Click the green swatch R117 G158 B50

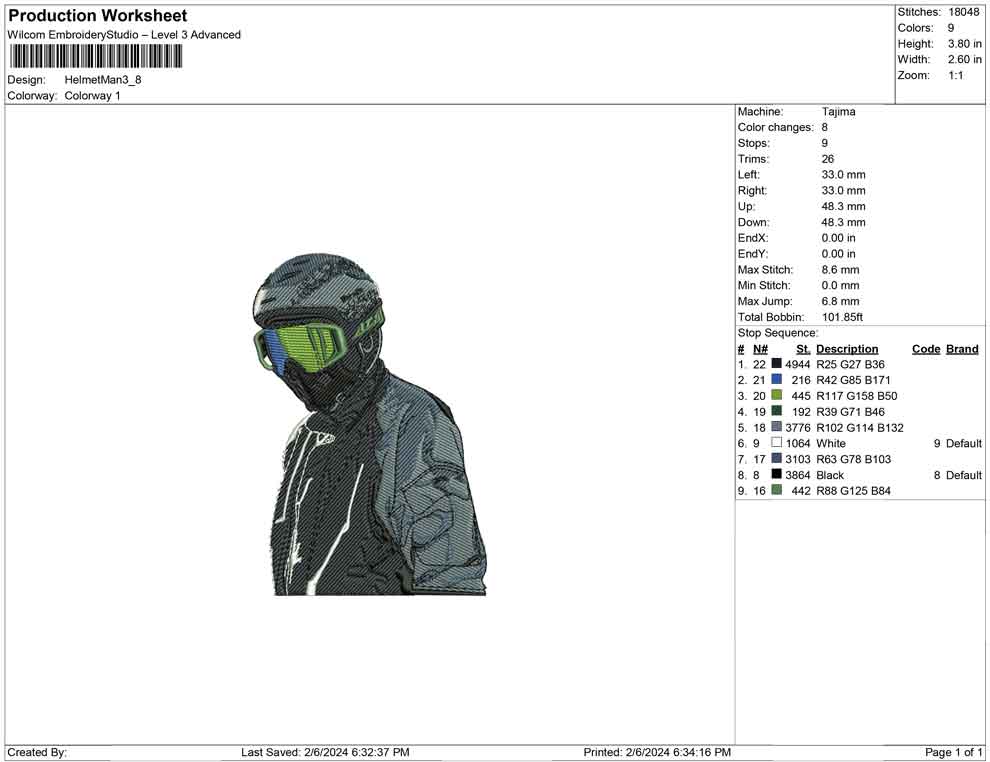click(776, 395)
